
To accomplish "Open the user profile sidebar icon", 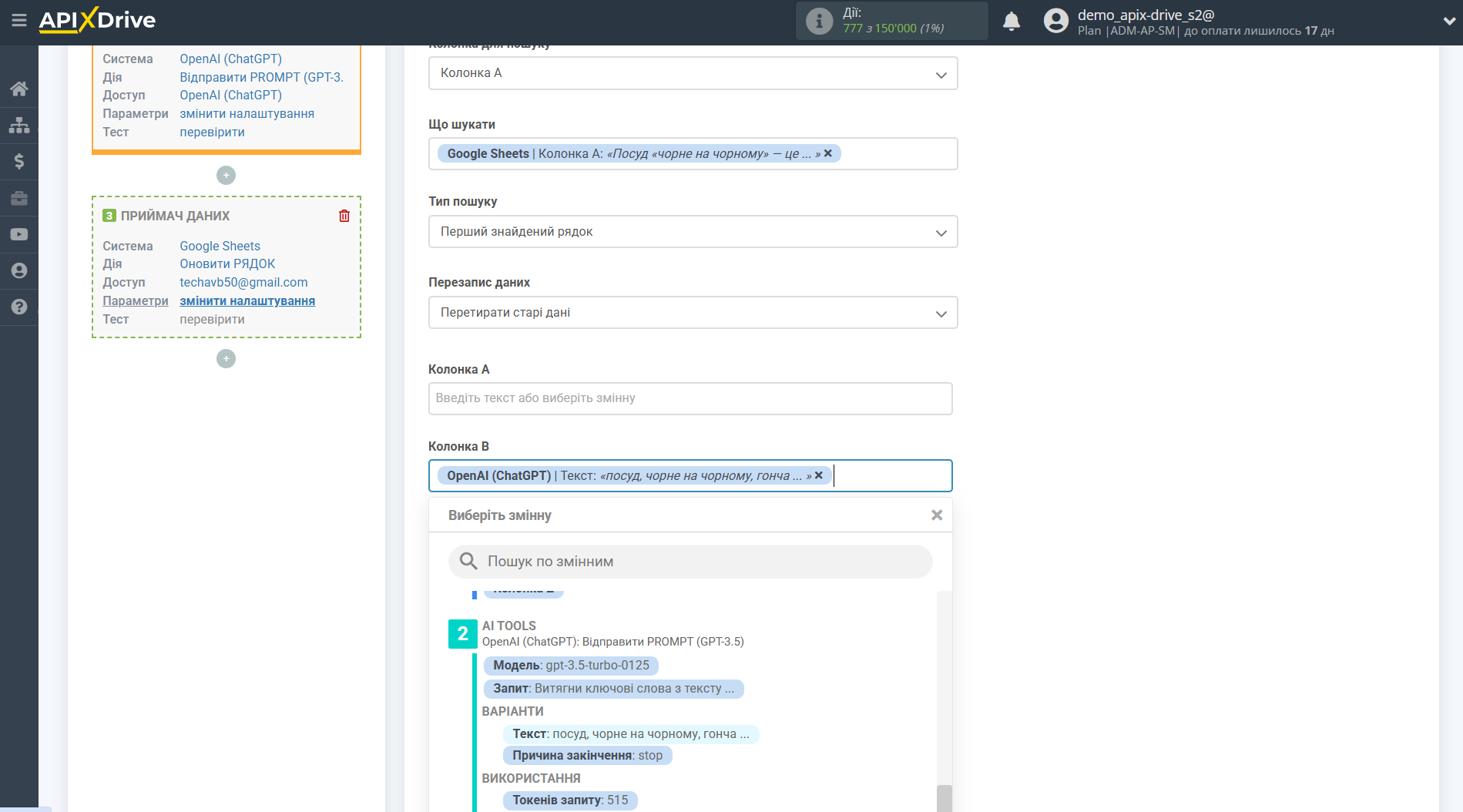I will click(19, 270).
